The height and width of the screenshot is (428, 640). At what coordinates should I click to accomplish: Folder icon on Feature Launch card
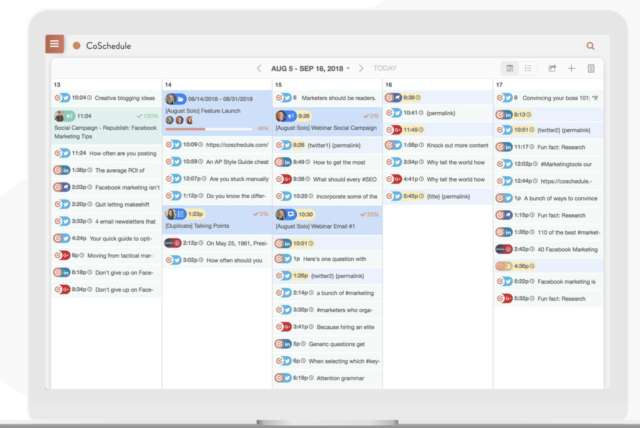(181, 99)
